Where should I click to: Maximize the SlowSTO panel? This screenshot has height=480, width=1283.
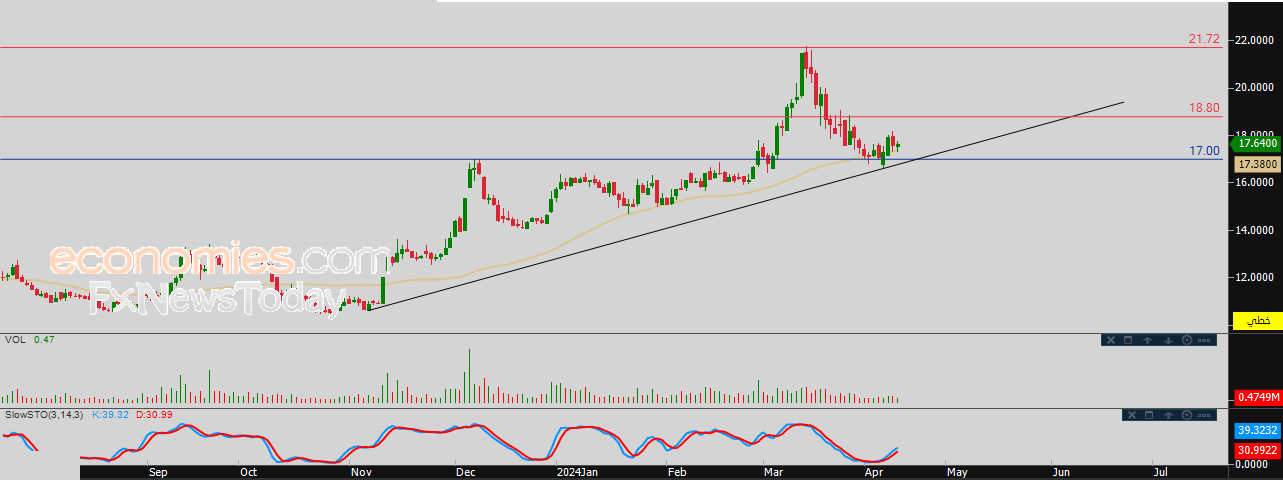point(1151,415)
